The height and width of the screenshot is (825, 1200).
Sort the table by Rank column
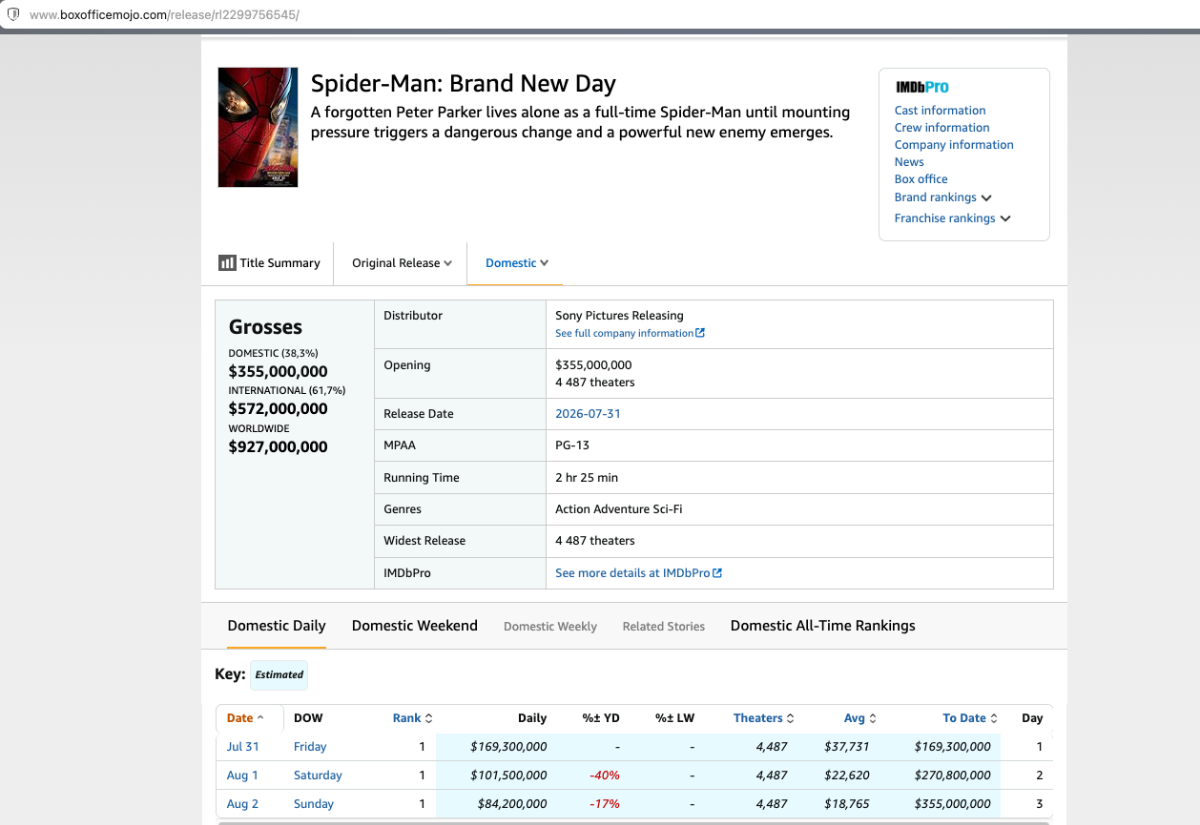pos(412,718)
